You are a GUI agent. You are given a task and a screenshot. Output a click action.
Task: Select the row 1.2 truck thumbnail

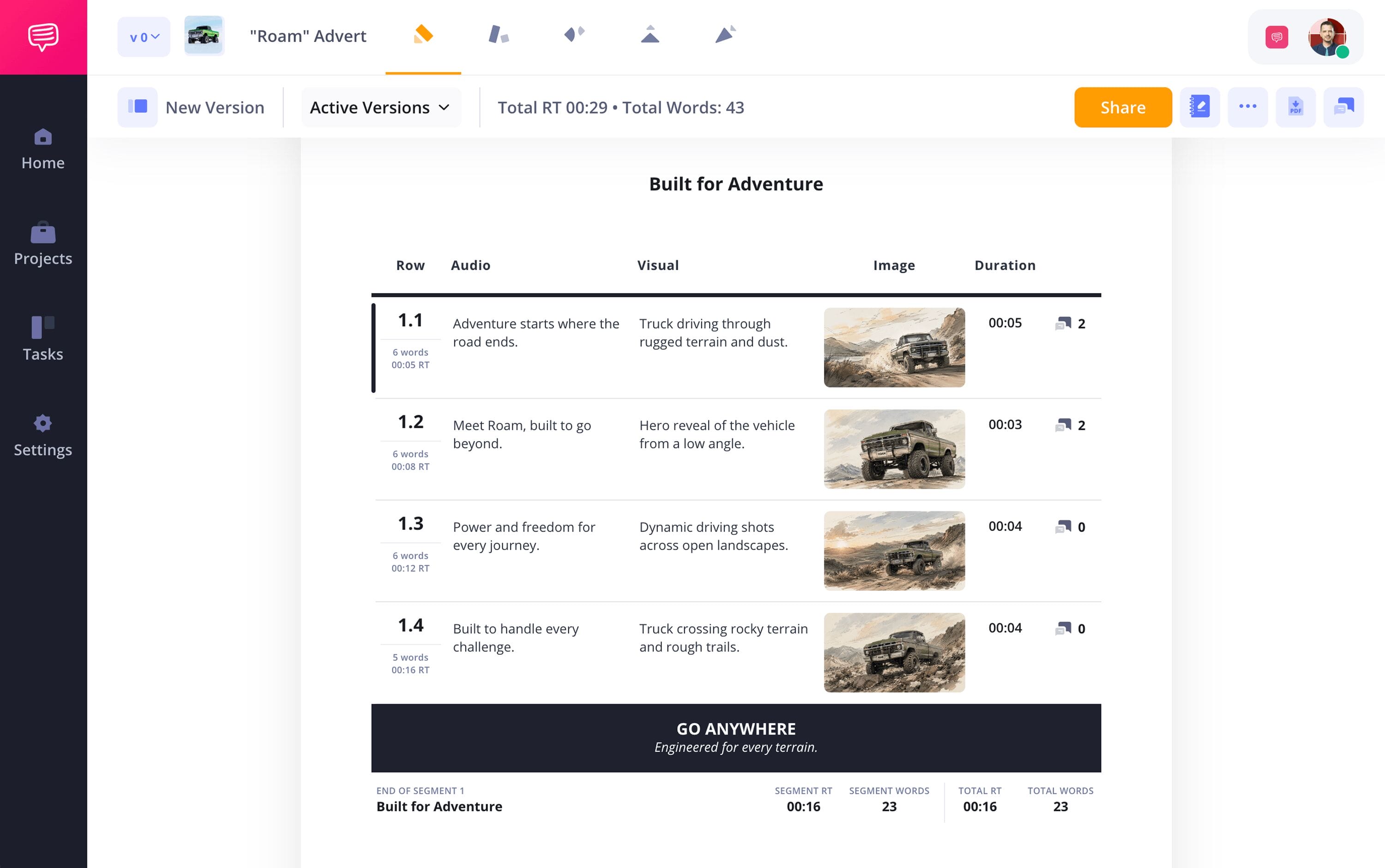click(894, 449)
